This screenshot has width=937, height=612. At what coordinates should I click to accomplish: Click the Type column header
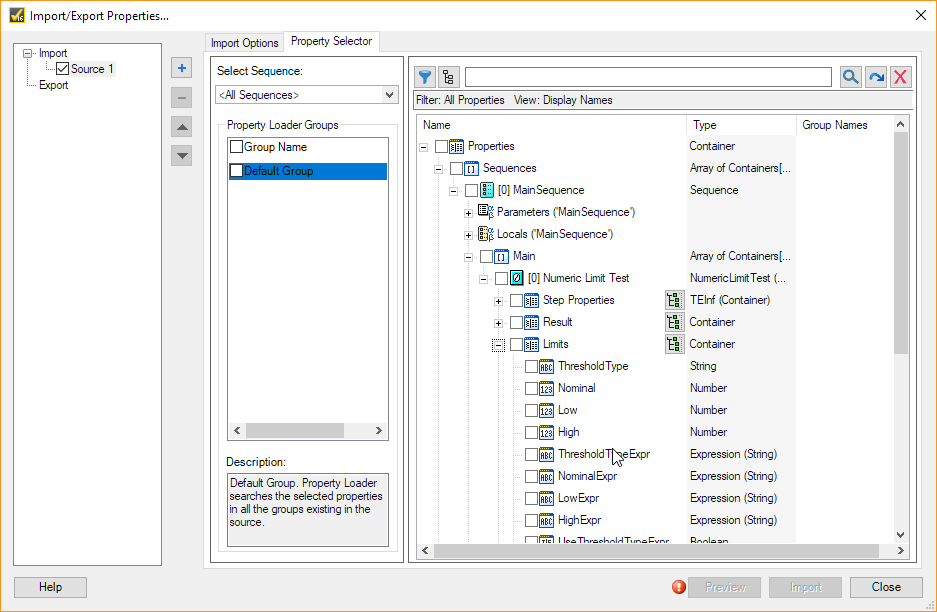741,125
